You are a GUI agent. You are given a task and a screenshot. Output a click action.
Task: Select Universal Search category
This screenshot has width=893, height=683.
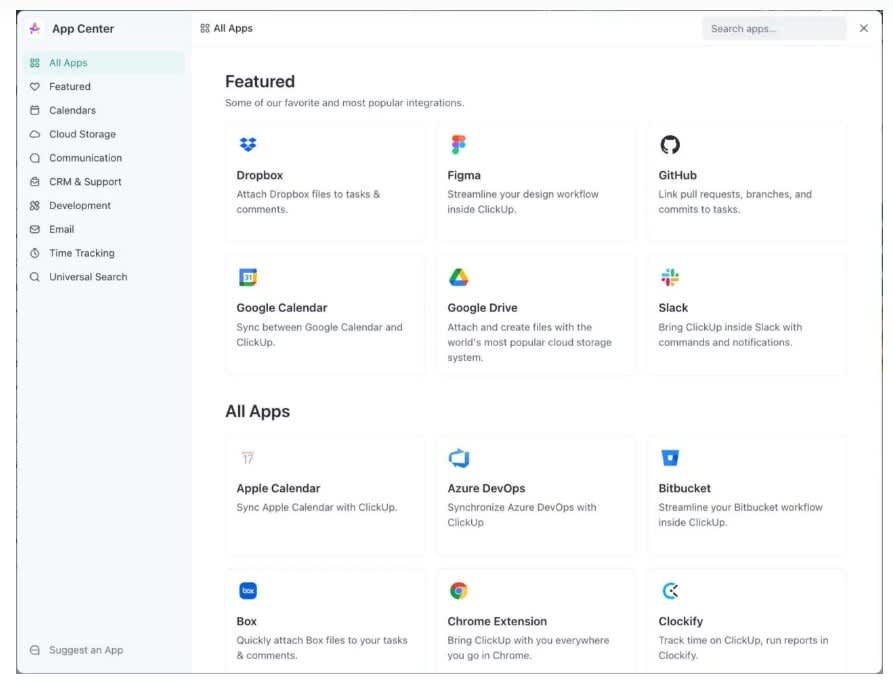tap(104, 277)
